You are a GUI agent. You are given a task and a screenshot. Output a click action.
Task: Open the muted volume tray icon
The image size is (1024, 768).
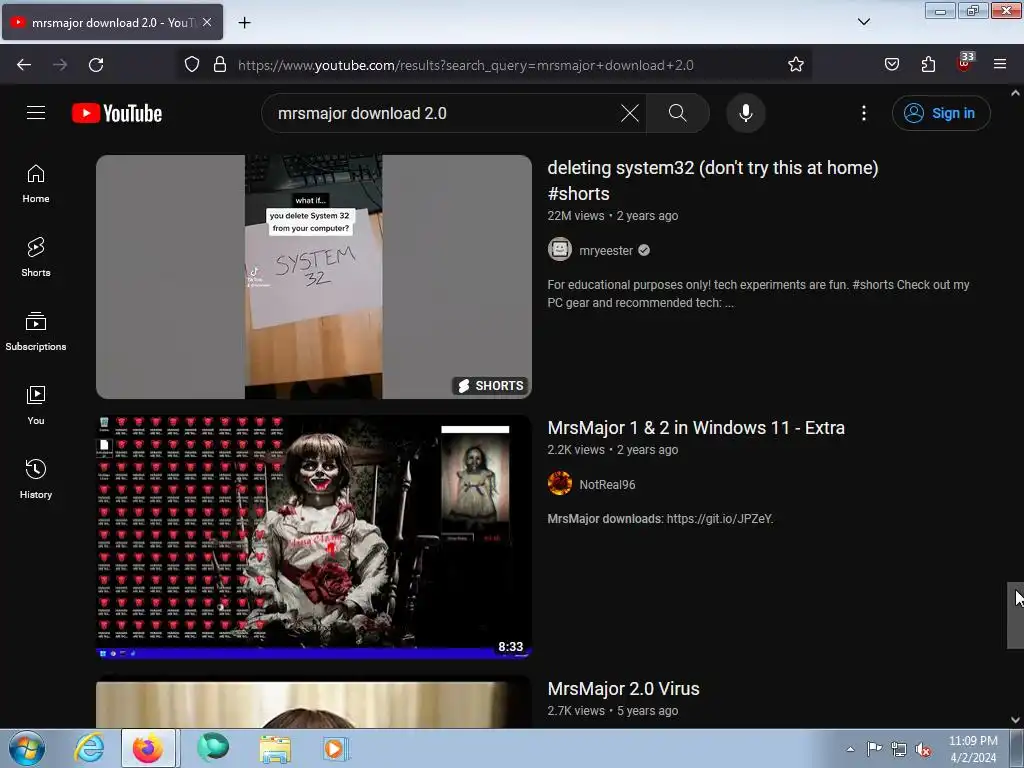click(923, 749)
